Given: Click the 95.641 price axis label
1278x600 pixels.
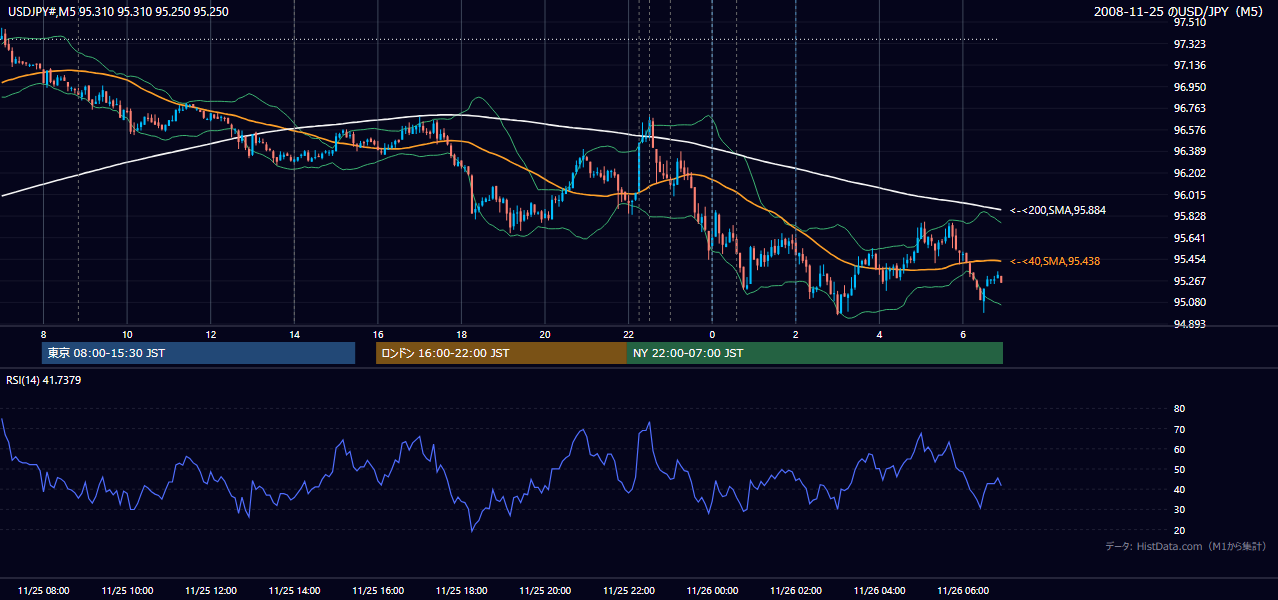Looking at the screenshot, I should [1188, 238].
